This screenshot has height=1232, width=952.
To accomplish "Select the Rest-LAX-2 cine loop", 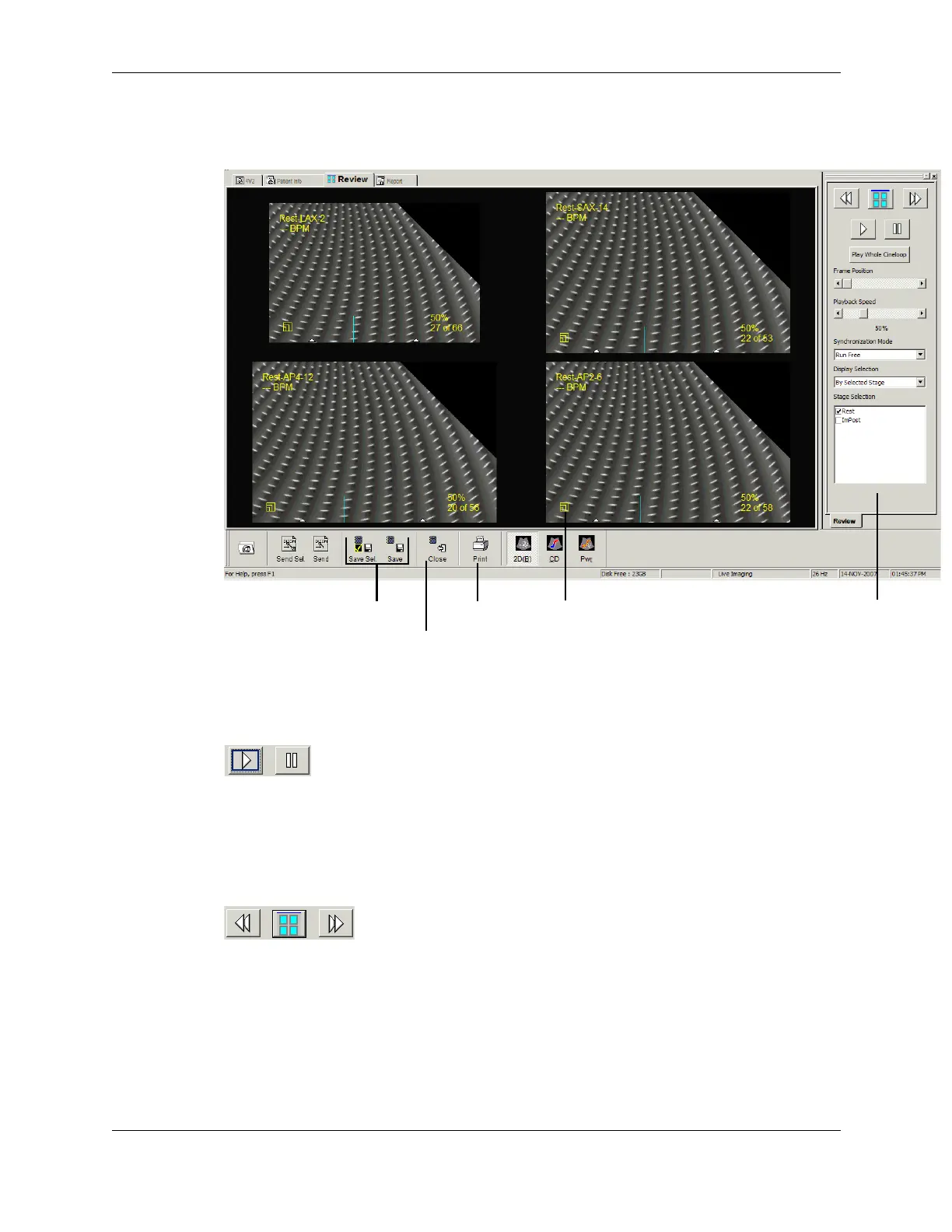I will pos(374,272).
